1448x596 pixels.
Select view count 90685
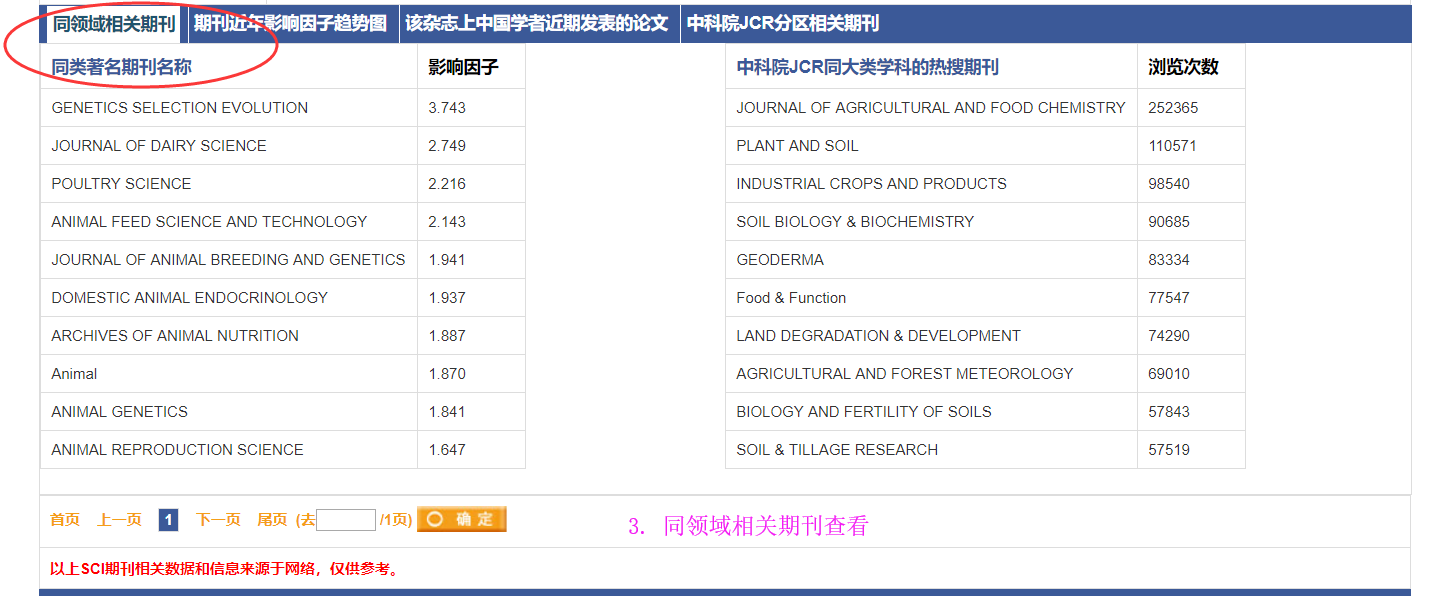1169,222
